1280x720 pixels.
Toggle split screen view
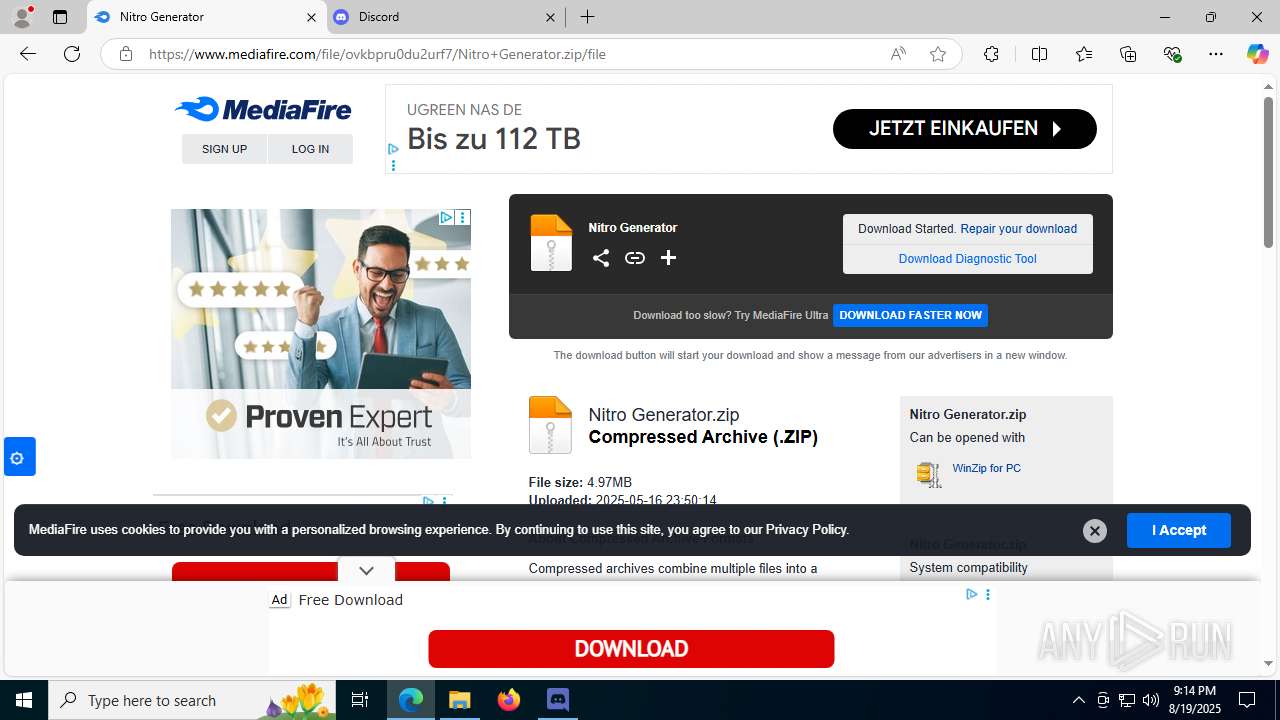click(1039, 54)
